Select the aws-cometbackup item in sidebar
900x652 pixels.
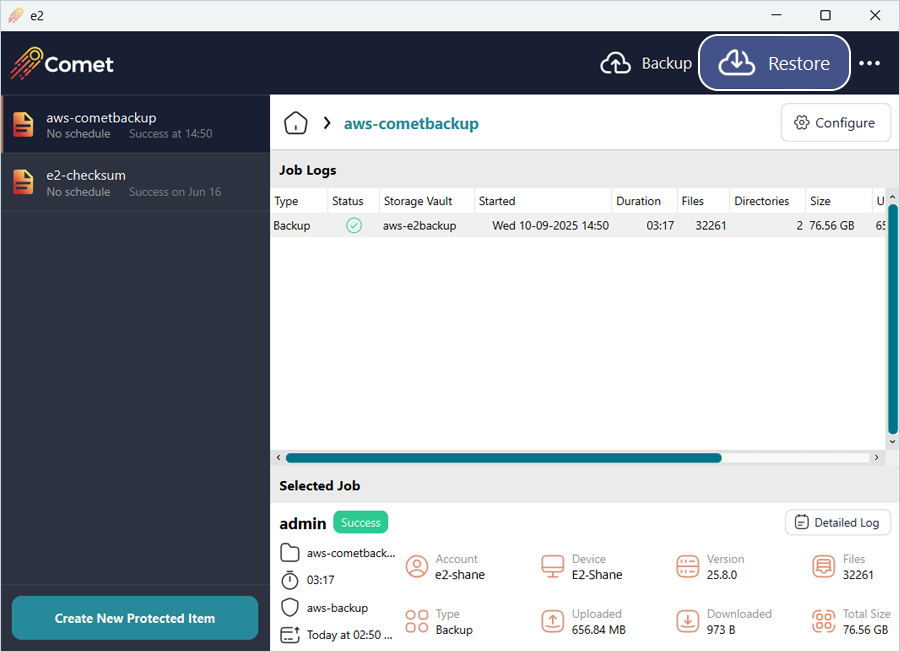click(135, 125)
